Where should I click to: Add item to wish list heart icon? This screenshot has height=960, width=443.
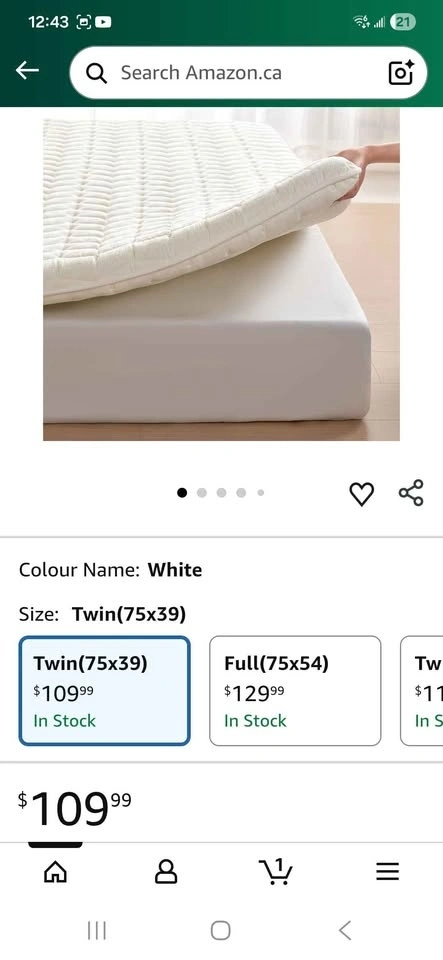(x=361, y=493)
